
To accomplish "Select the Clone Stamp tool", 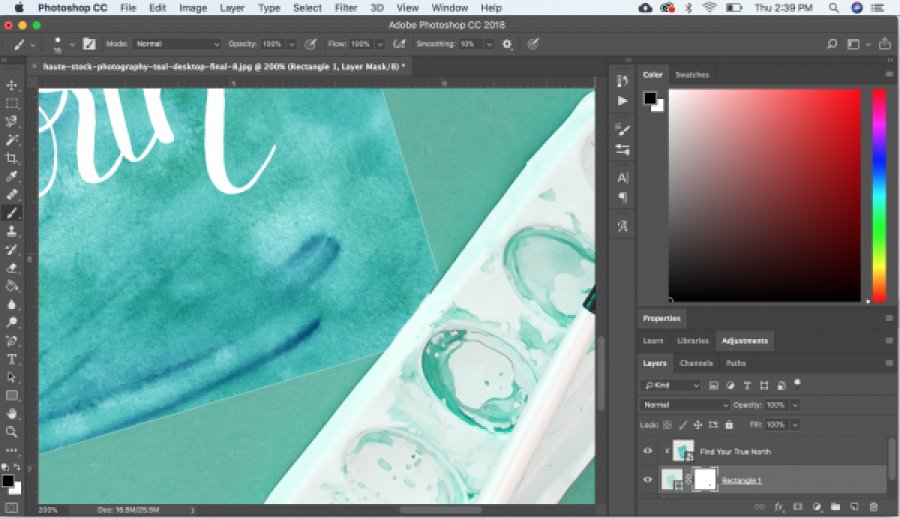I will click(12, 231).
